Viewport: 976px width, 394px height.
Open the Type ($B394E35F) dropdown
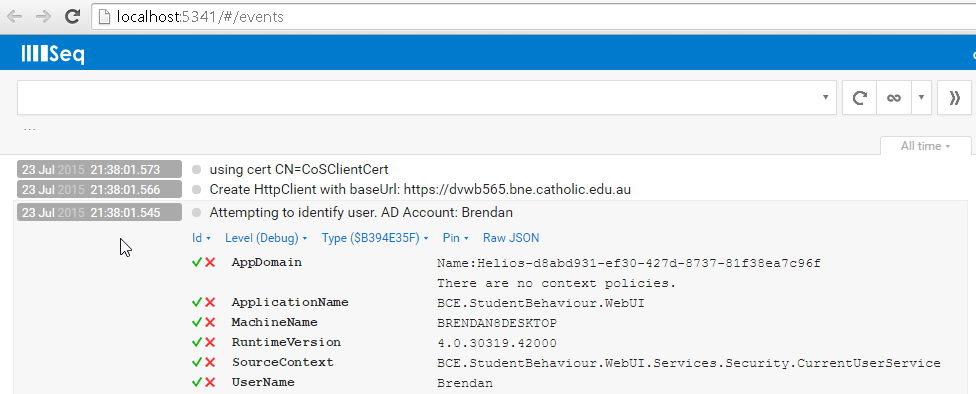(375, 238)
